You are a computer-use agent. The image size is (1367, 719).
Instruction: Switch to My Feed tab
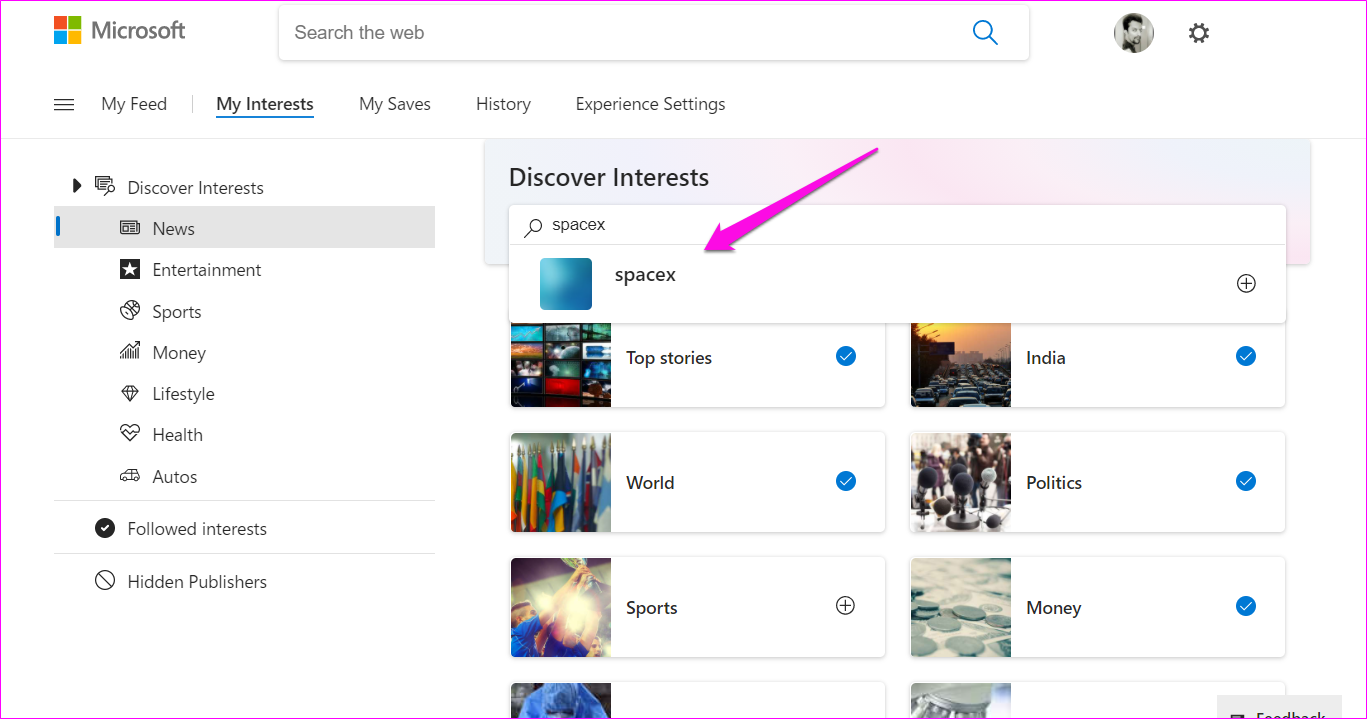pyautogui.click(x=134, y=104)
